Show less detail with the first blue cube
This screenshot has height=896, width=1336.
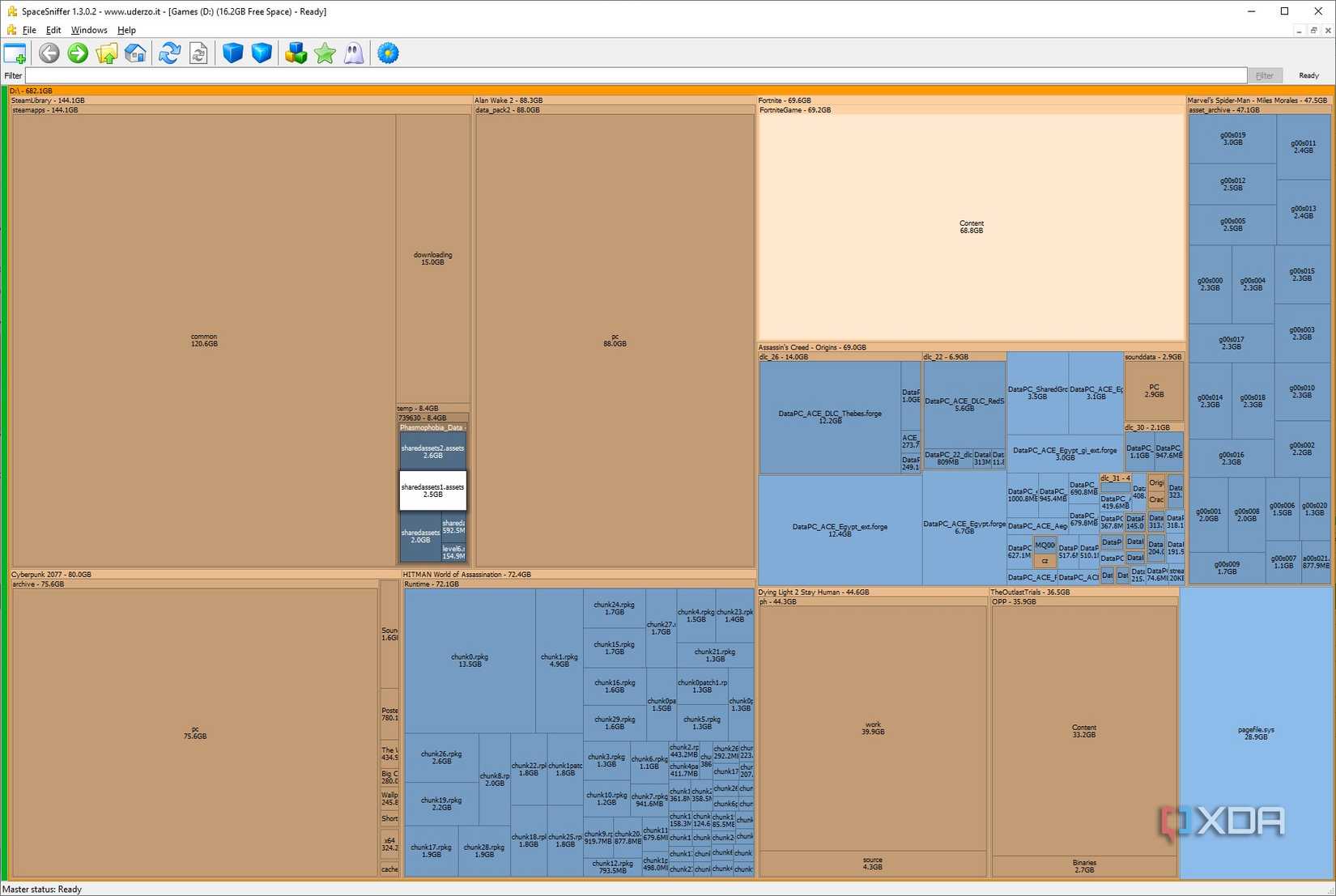[233, 53]
